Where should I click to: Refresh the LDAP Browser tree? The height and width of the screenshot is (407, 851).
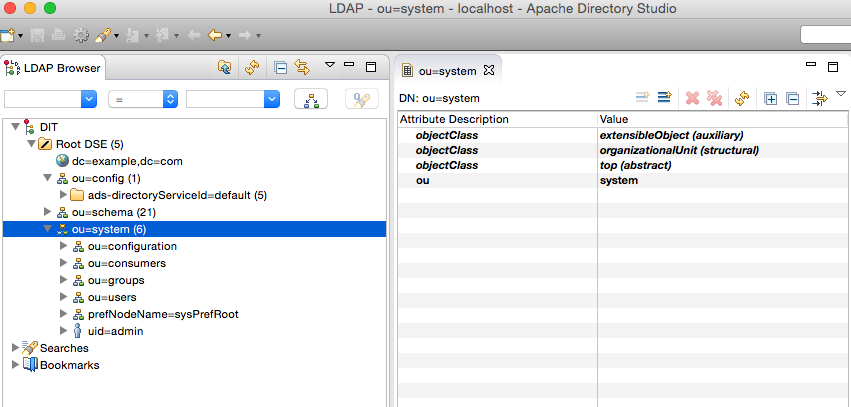click(x=251, y=67)
